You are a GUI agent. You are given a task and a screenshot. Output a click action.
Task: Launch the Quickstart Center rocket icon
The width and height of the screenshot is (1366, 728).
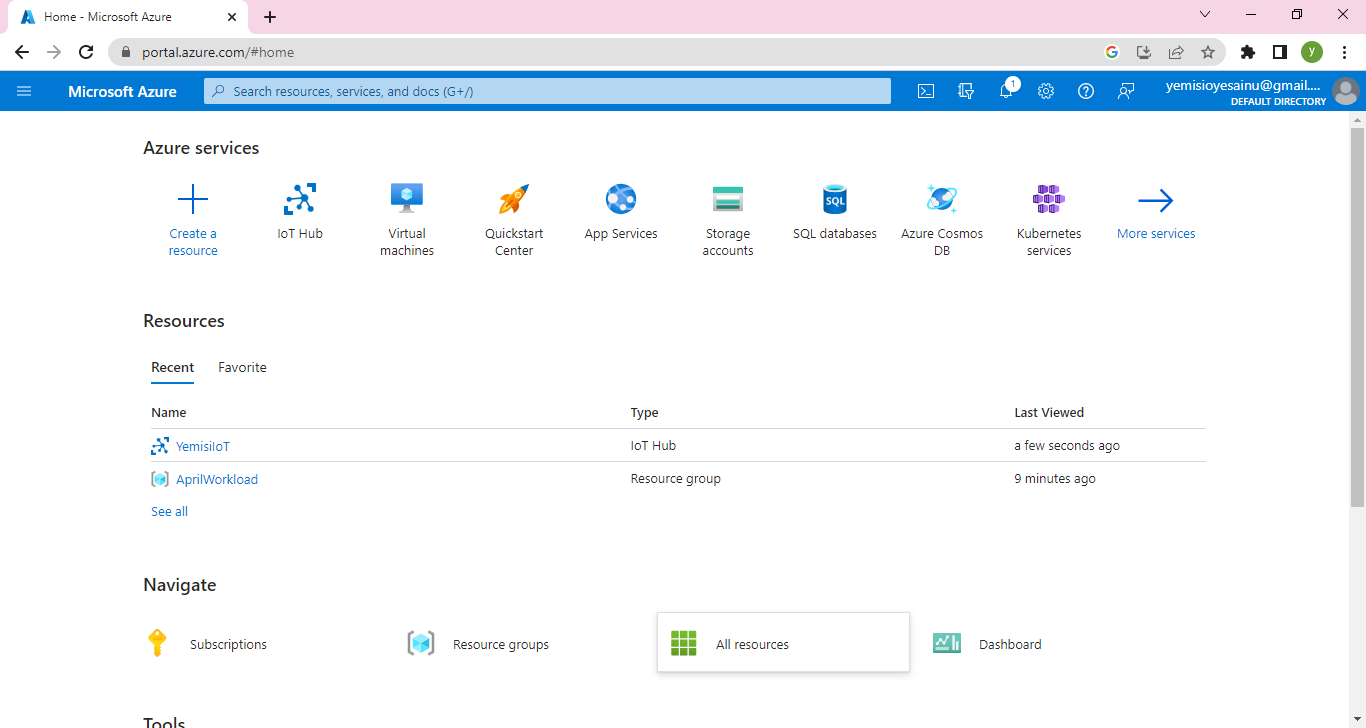click(514, 200)
